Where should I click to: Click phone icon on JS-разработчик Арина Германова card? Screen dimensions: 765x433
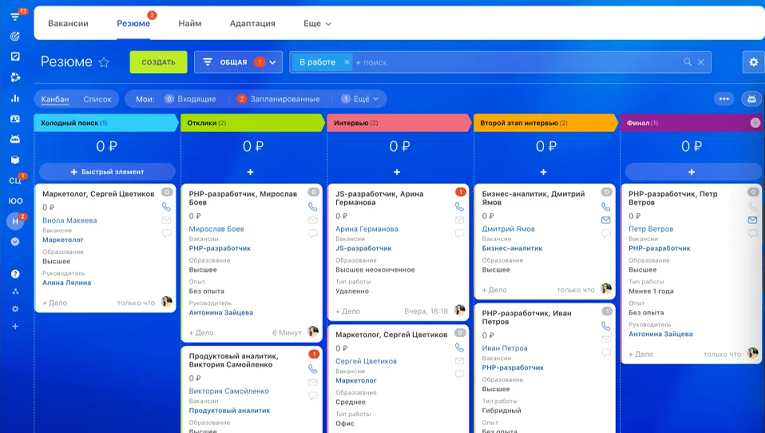point(460,207)
